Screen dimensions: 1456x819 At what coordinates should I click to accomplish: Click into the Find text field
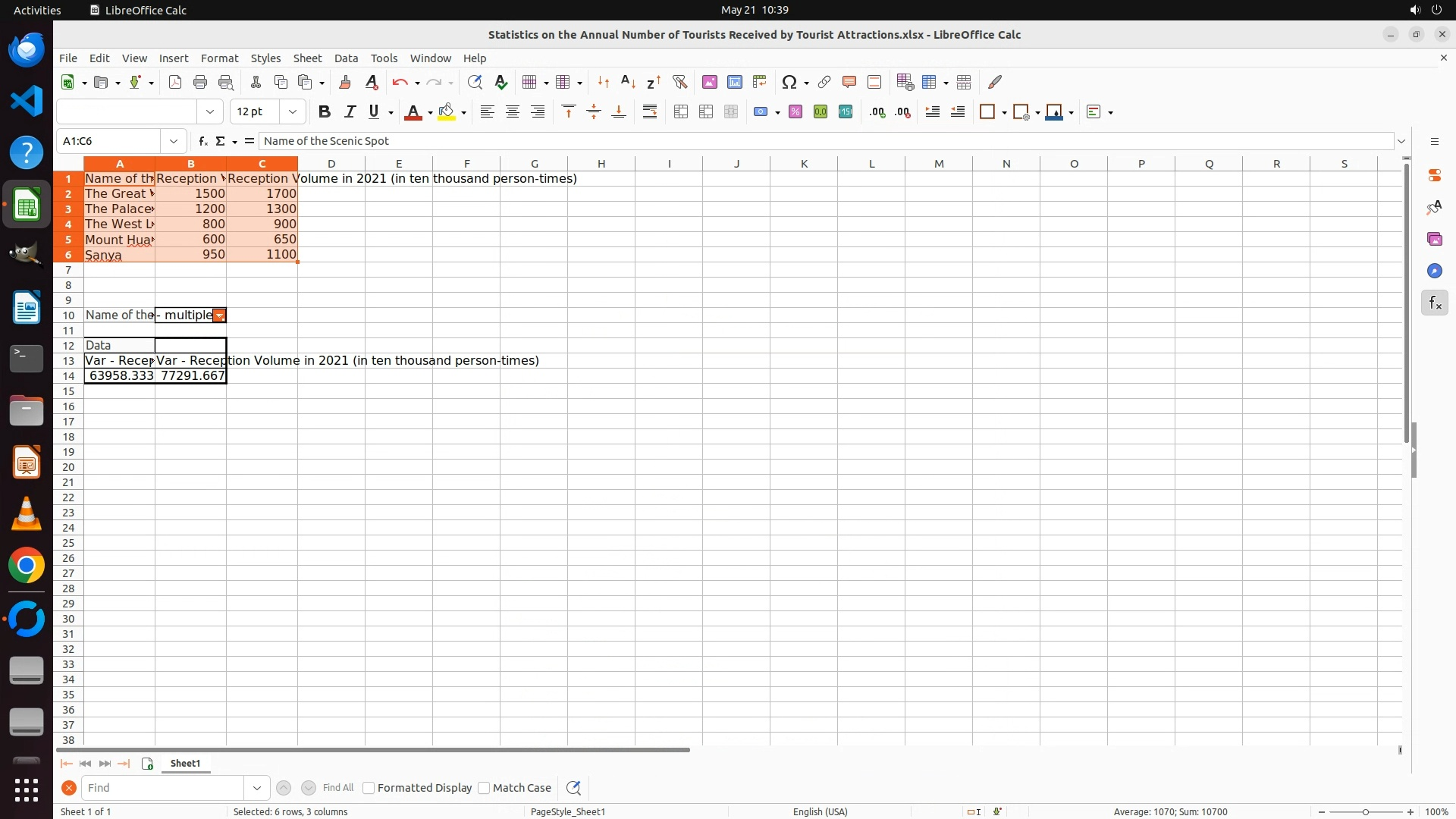click(163, 788)
